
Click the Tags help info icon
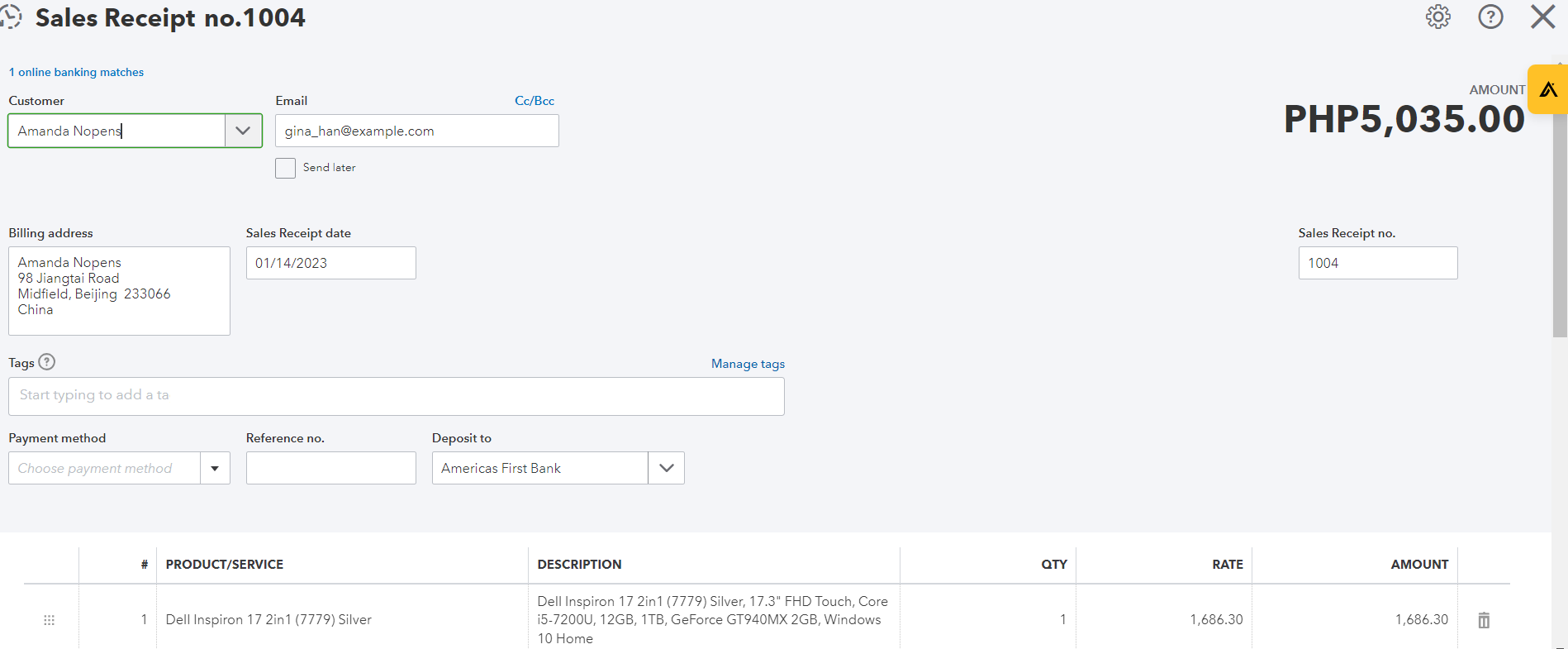(x=47, y=362)
